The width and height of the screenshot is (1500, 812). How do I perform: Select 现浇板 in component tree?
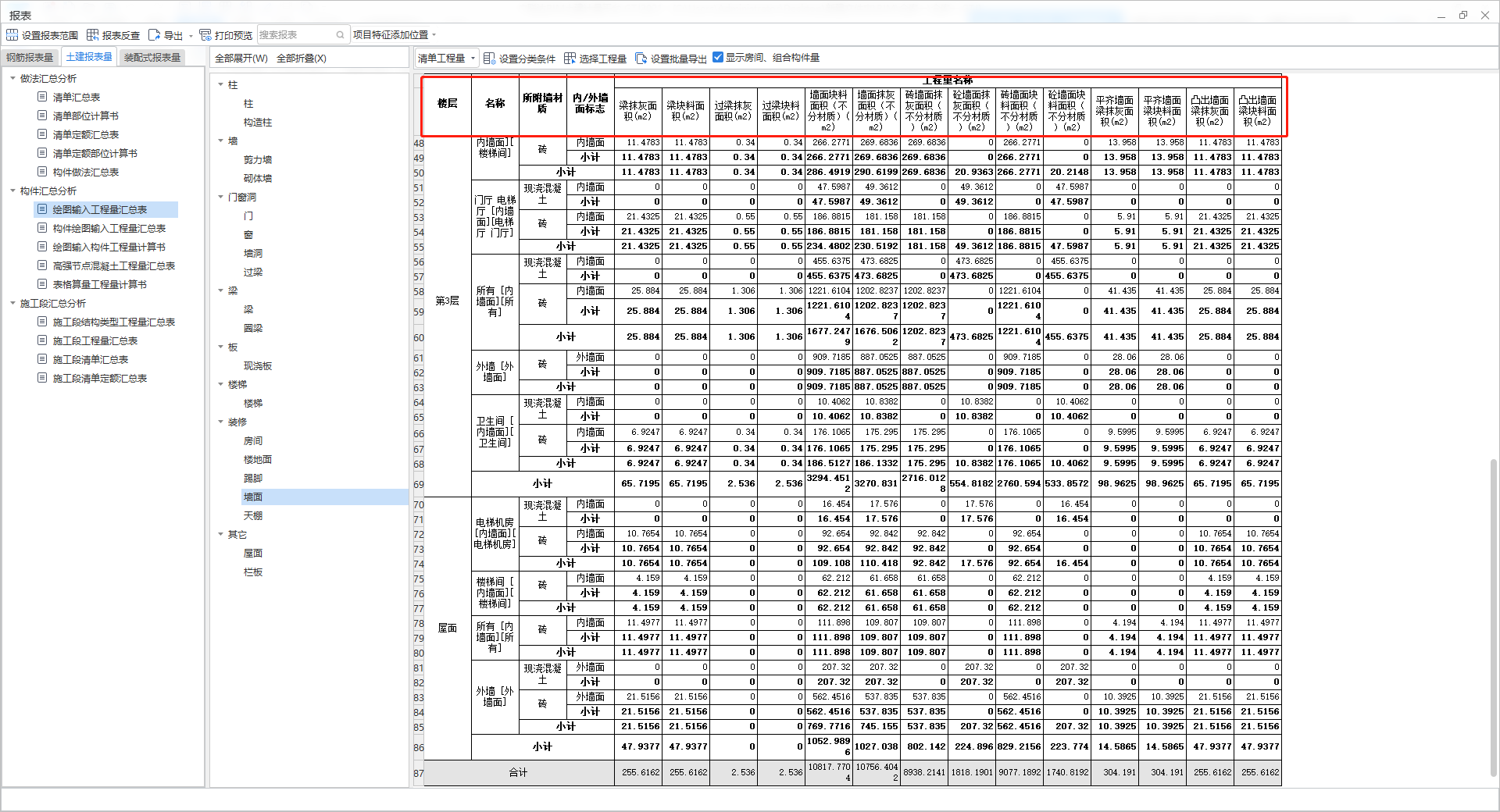click(x=258, y=365)
